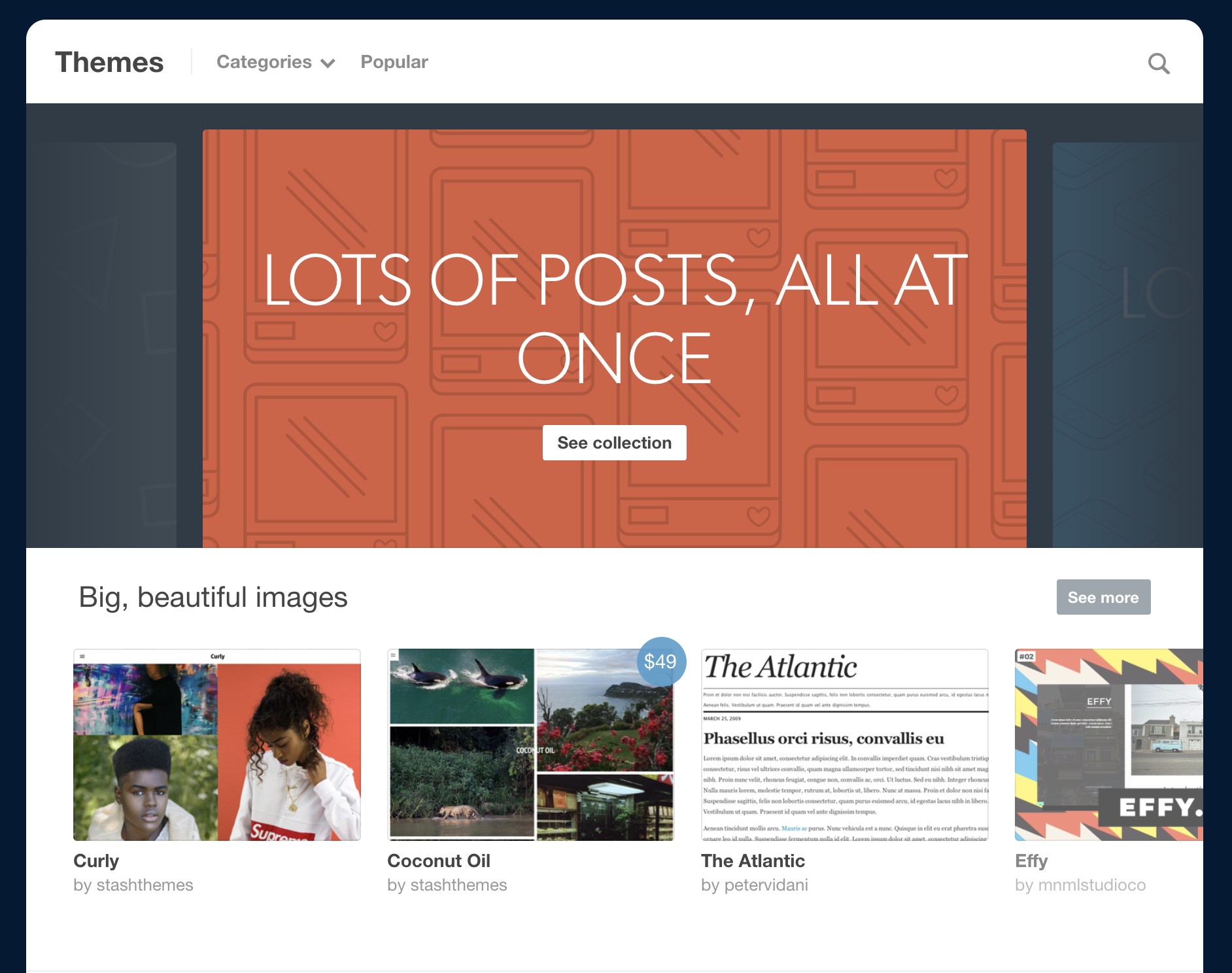Open the Popular tab
The image size is (1232, 973).
pyautogui.click(x=394, y=62)
